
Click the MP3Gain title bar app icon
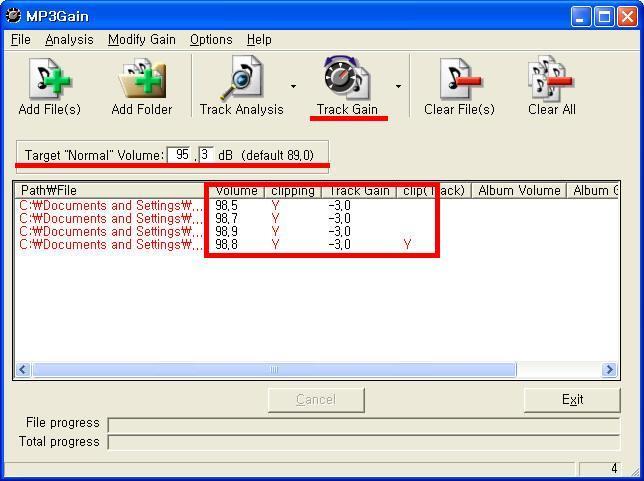[13, 16]
